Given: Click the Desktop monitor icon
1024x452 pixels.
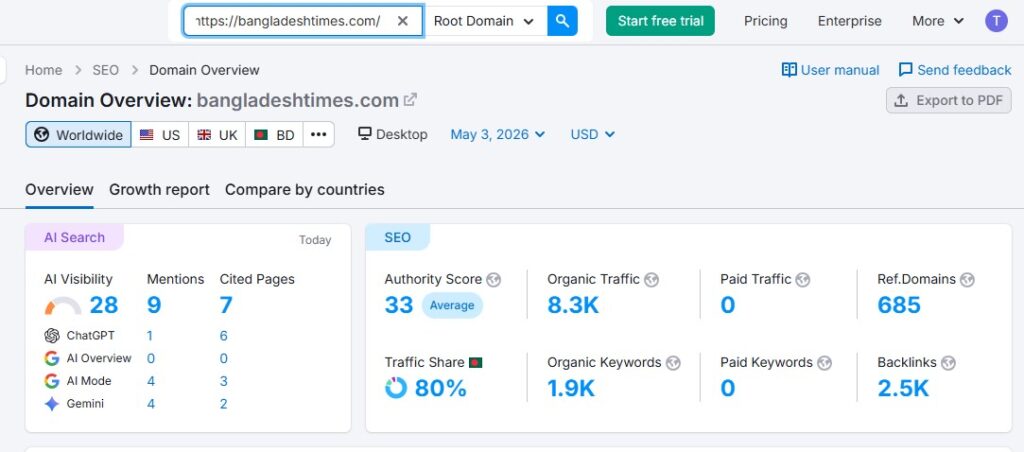Looking at the screenshot, I should pos(364,134).
